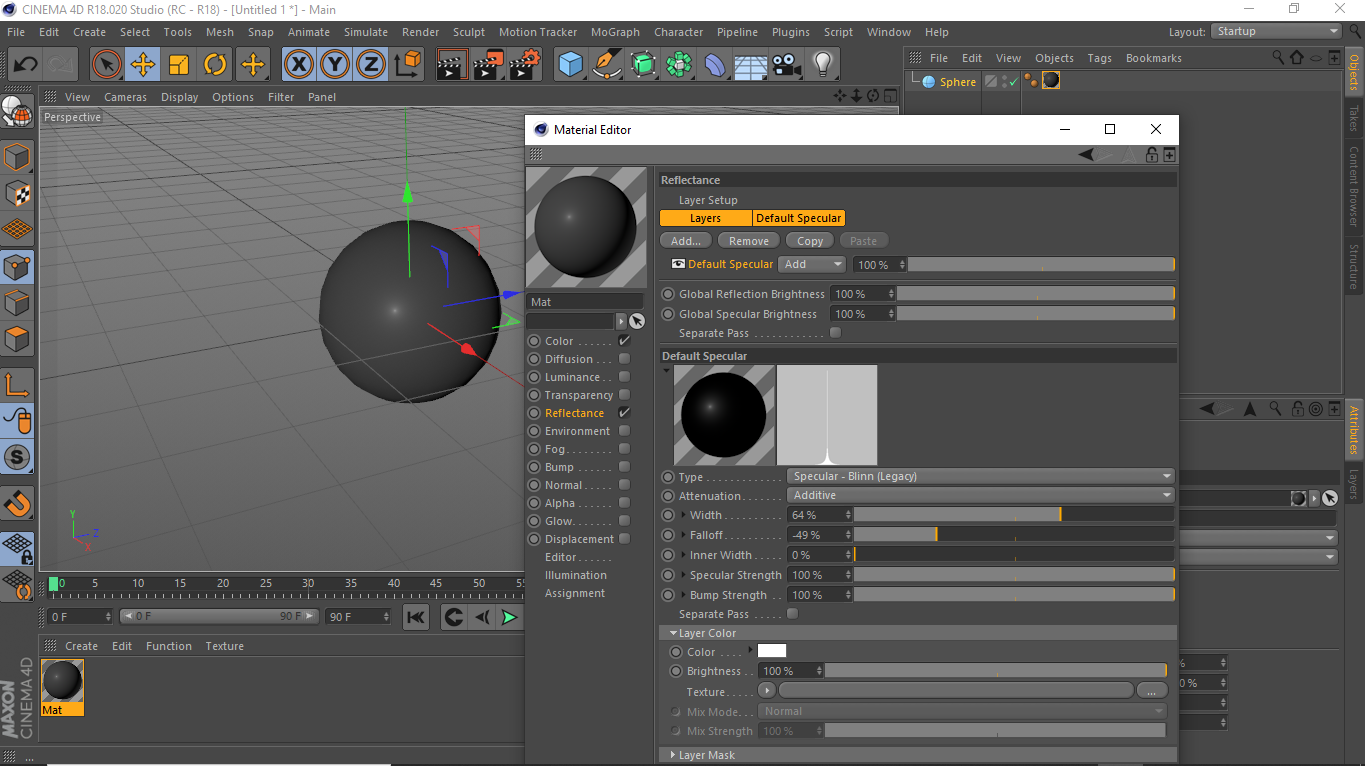The width and height of the screenshot is (1365, 766).
Task: Toggle Y axis lock icon
Action: point(334,65)
